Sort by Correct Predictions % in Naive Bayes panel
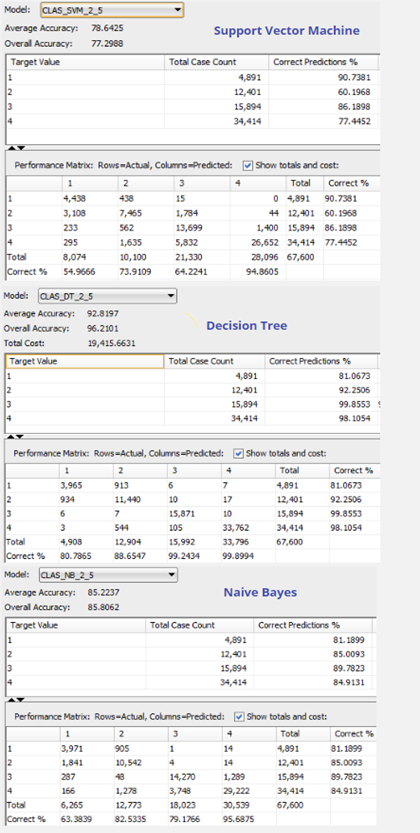This screenshot has width=420, height=833. 313,625
